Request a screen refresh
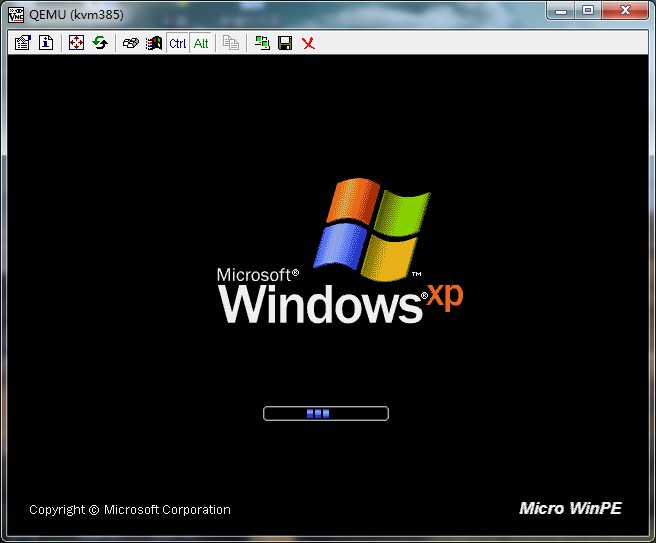656x543 pixels. [100, 43]
